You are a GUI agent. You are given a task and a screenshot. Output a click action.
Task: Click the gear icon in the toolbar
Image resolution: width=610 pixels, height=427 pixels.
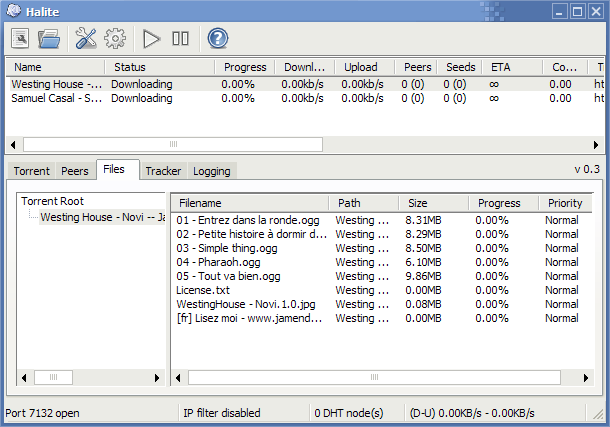[x=115, y=38]
